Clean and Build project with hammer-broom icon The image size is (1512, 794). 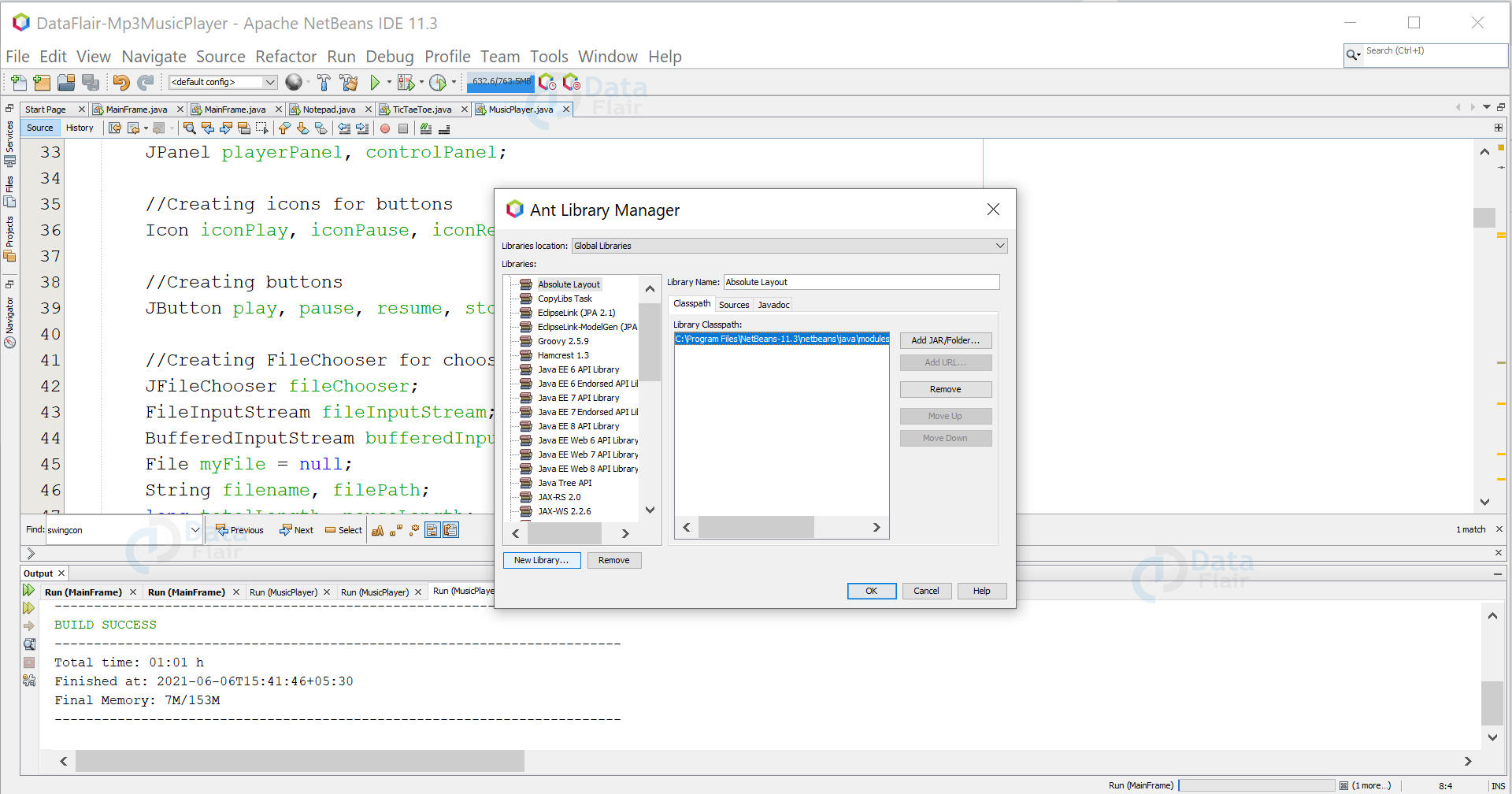click(348, 82)
